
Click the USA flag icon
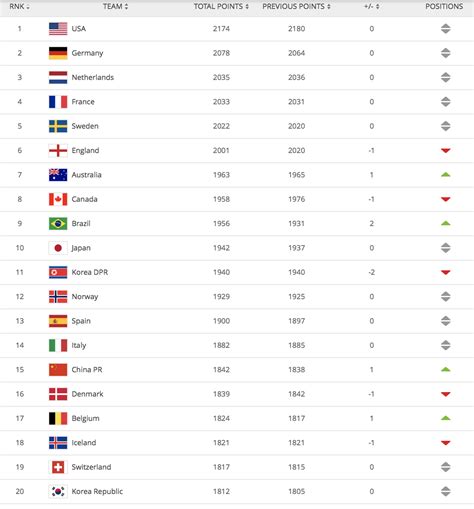58,29
